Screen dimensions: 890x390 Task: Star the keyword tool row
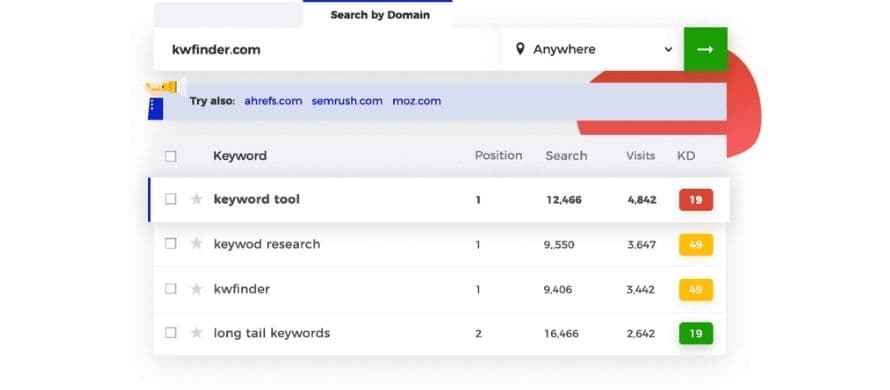click(196, 199)
